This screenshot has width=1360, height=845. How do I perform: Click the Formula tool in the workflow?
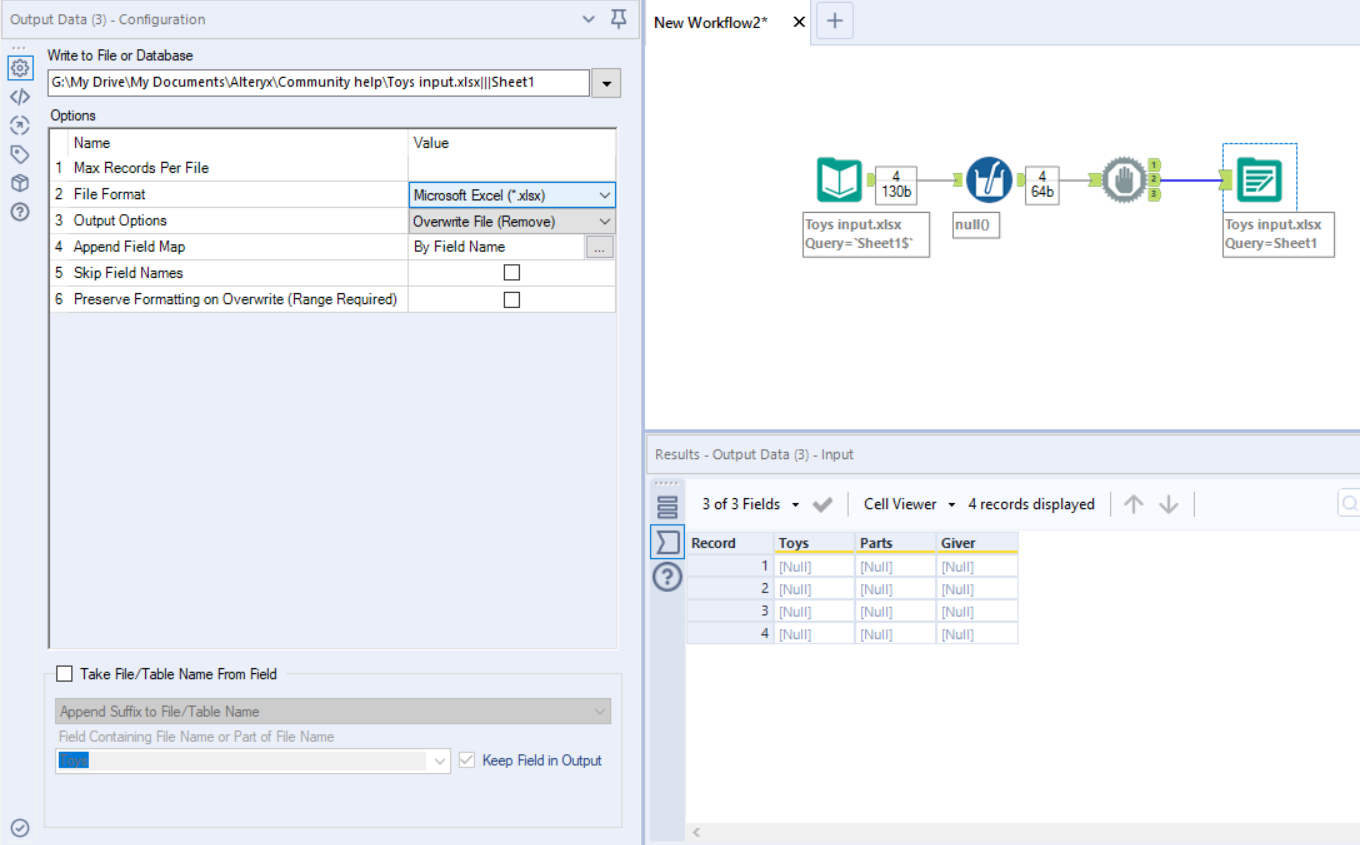(990, 180)
